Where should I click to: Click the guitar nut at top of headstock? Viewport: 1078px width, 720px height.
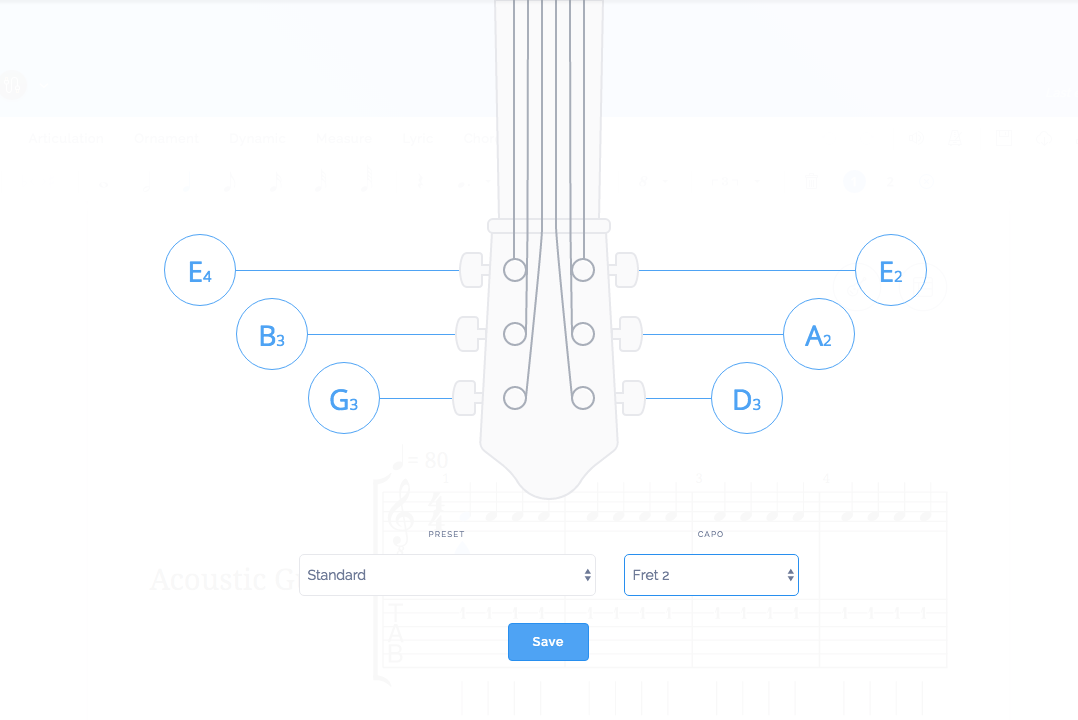[x=549, y=226]
